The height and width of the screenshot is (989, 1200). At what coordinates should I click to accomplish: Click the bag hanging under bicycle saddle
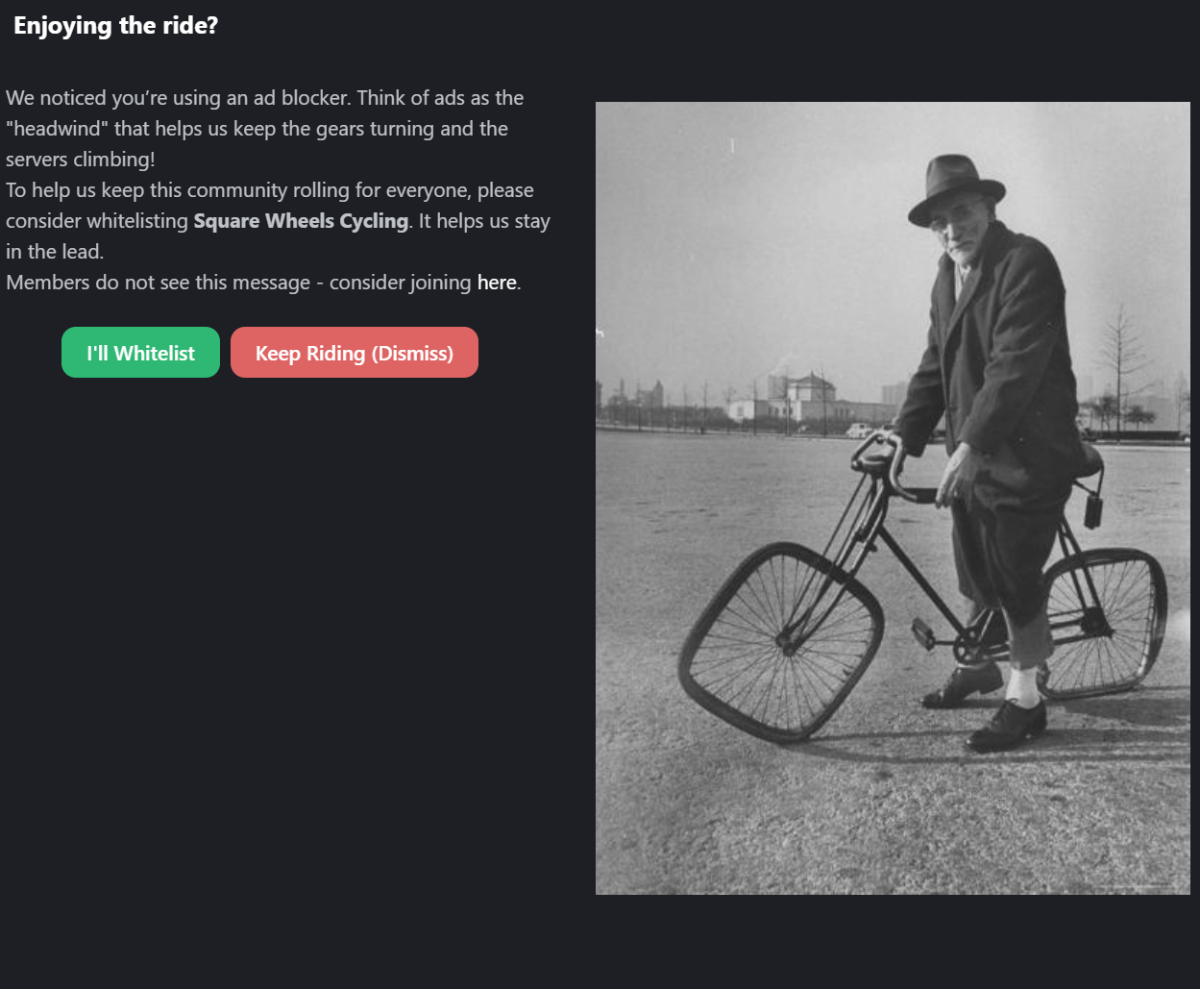[x=1093, y=508]
